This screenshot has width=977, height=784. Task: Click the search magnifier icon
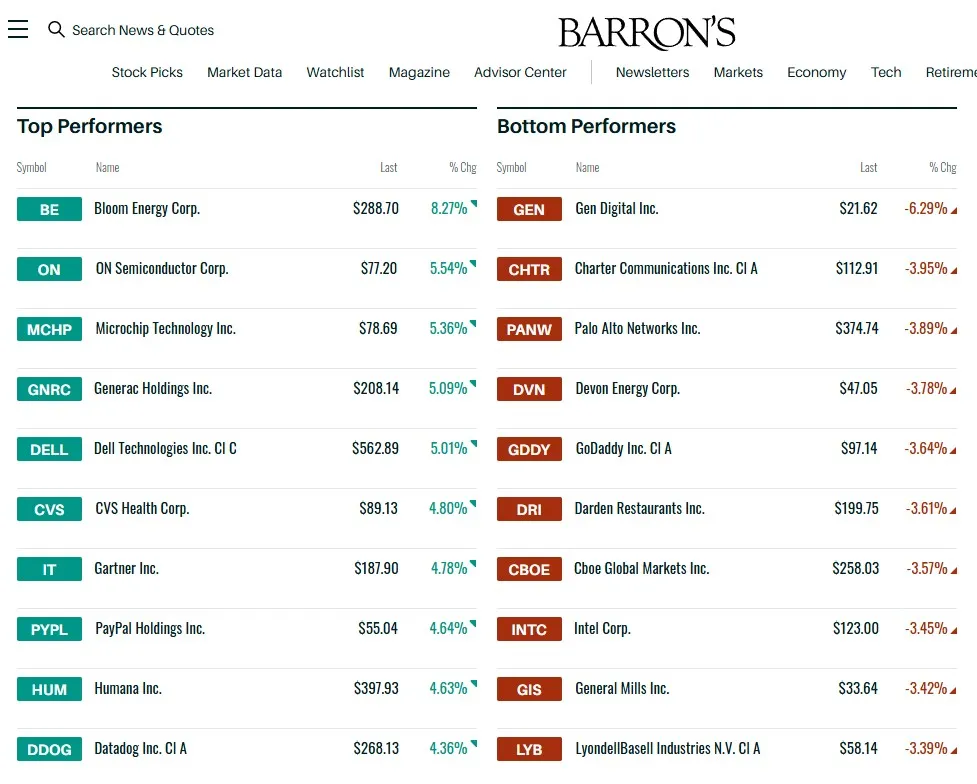coord(56,29)
